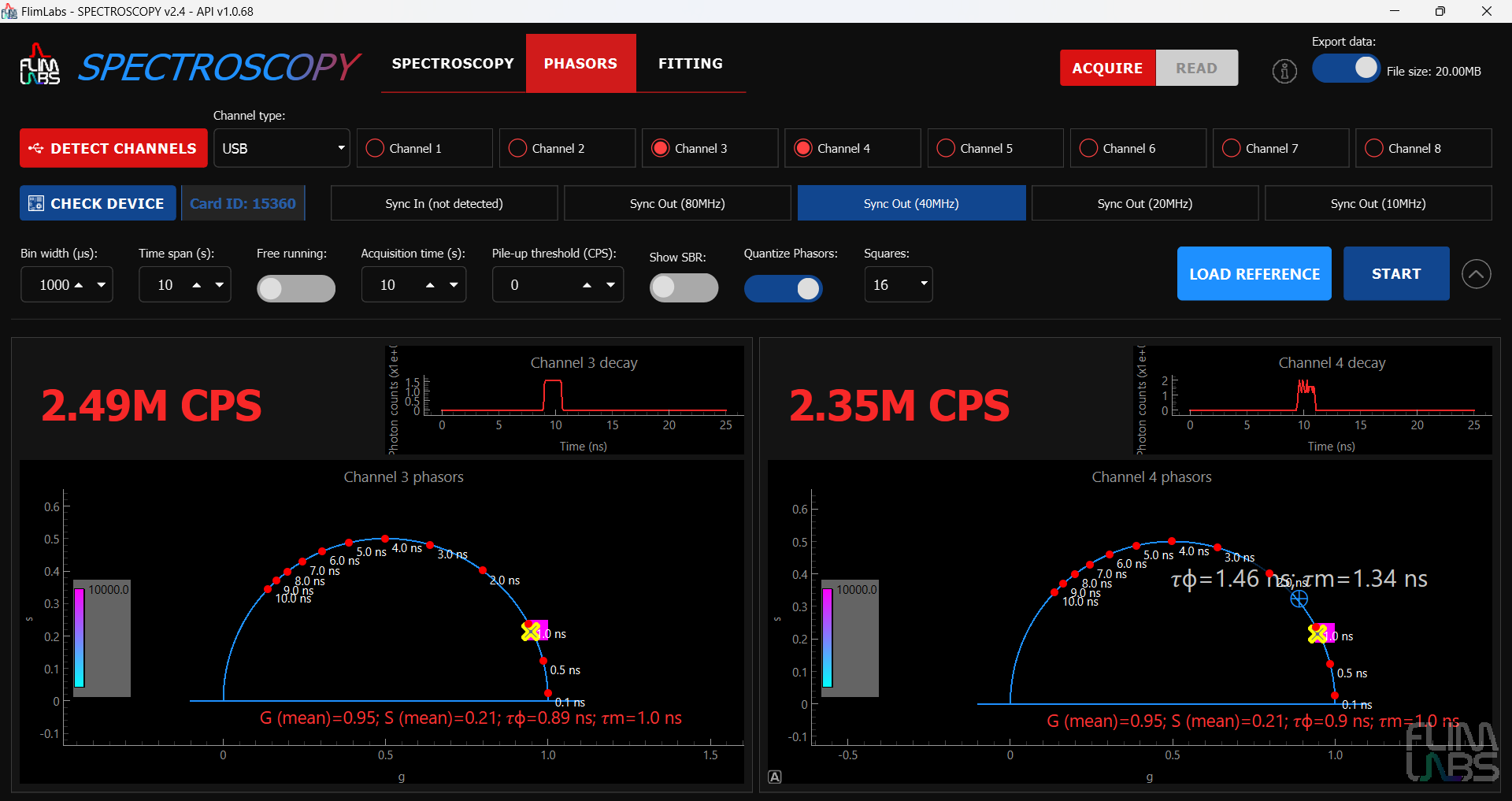Decrease Time span with the down arrow
Image resolution: width=1512 pixels, height=801 pixels.
pos(220,284)
